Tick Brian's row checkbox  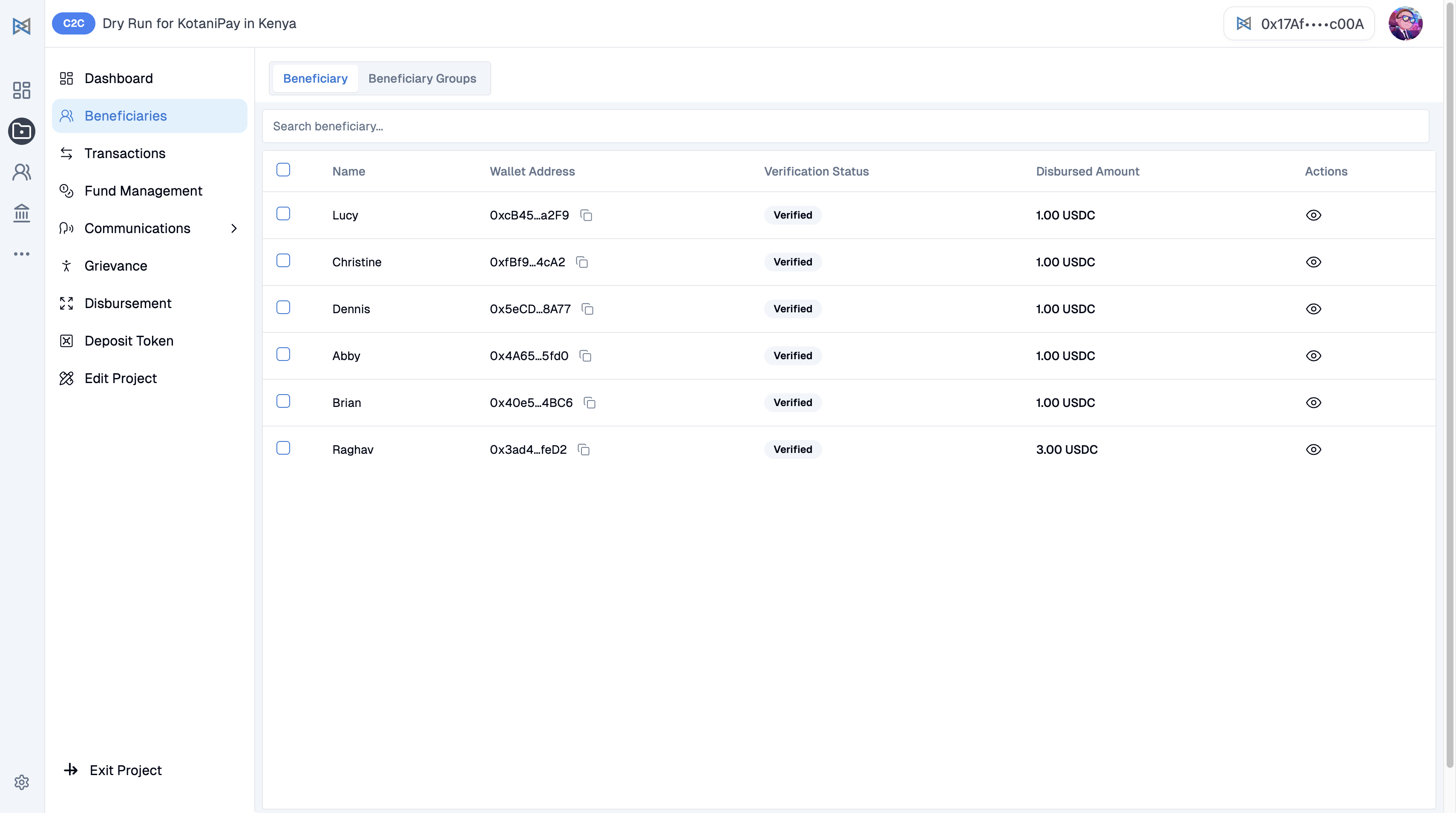click(283, 401)
